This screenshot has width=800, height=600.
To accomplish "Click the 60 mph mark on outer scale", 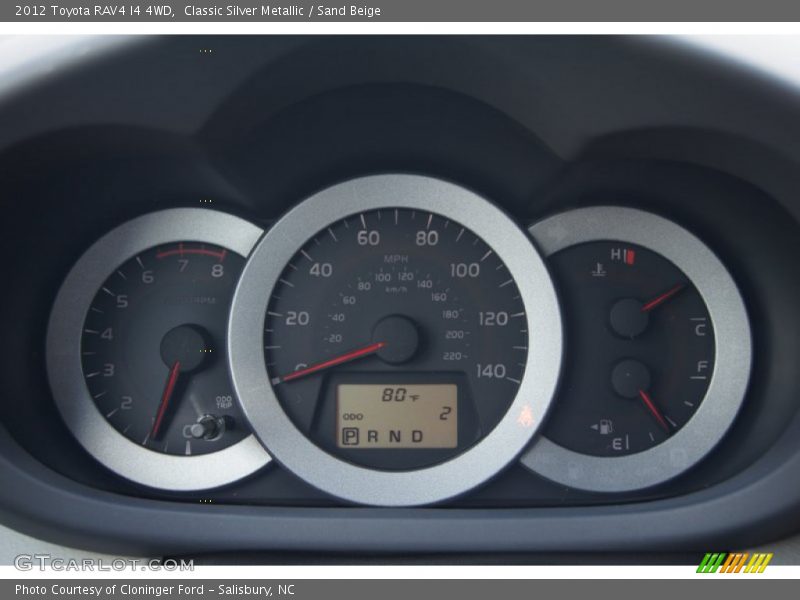I will (368, 238).
